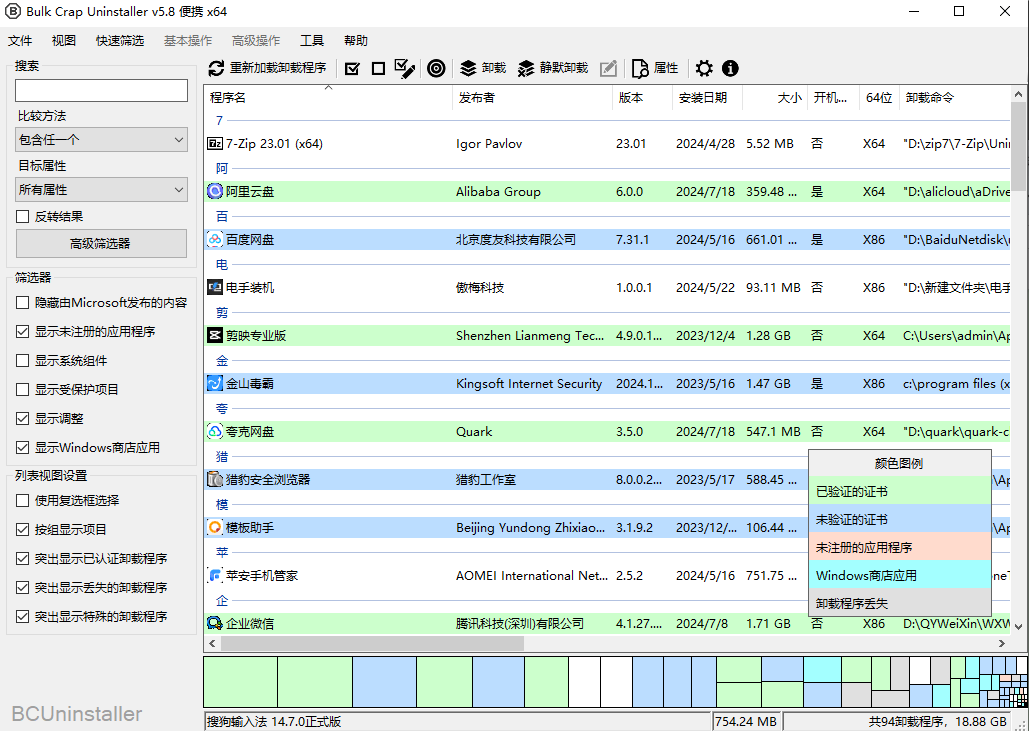Viewport: 1029px width, 731px height.
Task: Click inside the search (搜索) text field
Action: [x=101, y=91]
